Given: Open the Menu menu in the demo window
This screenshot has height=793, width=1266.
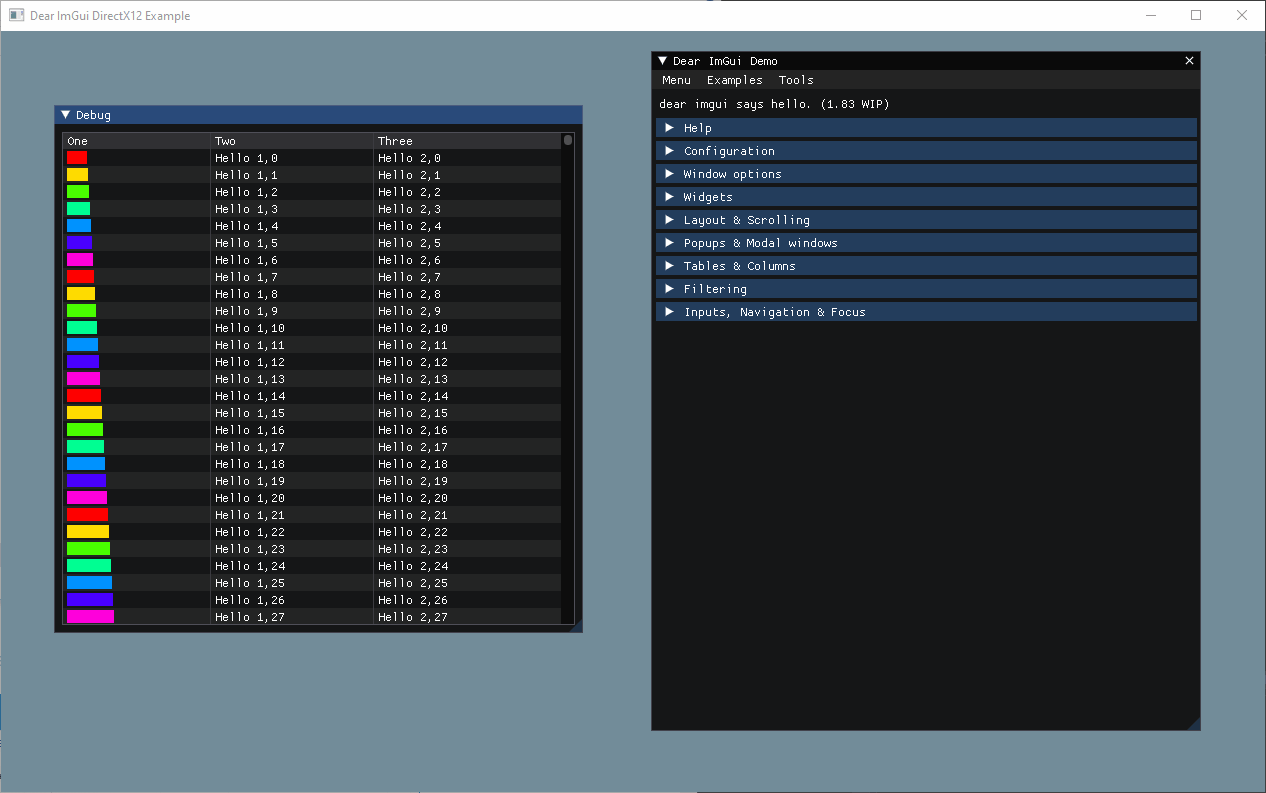Looking at the screenshot, I should coord(676,79).
